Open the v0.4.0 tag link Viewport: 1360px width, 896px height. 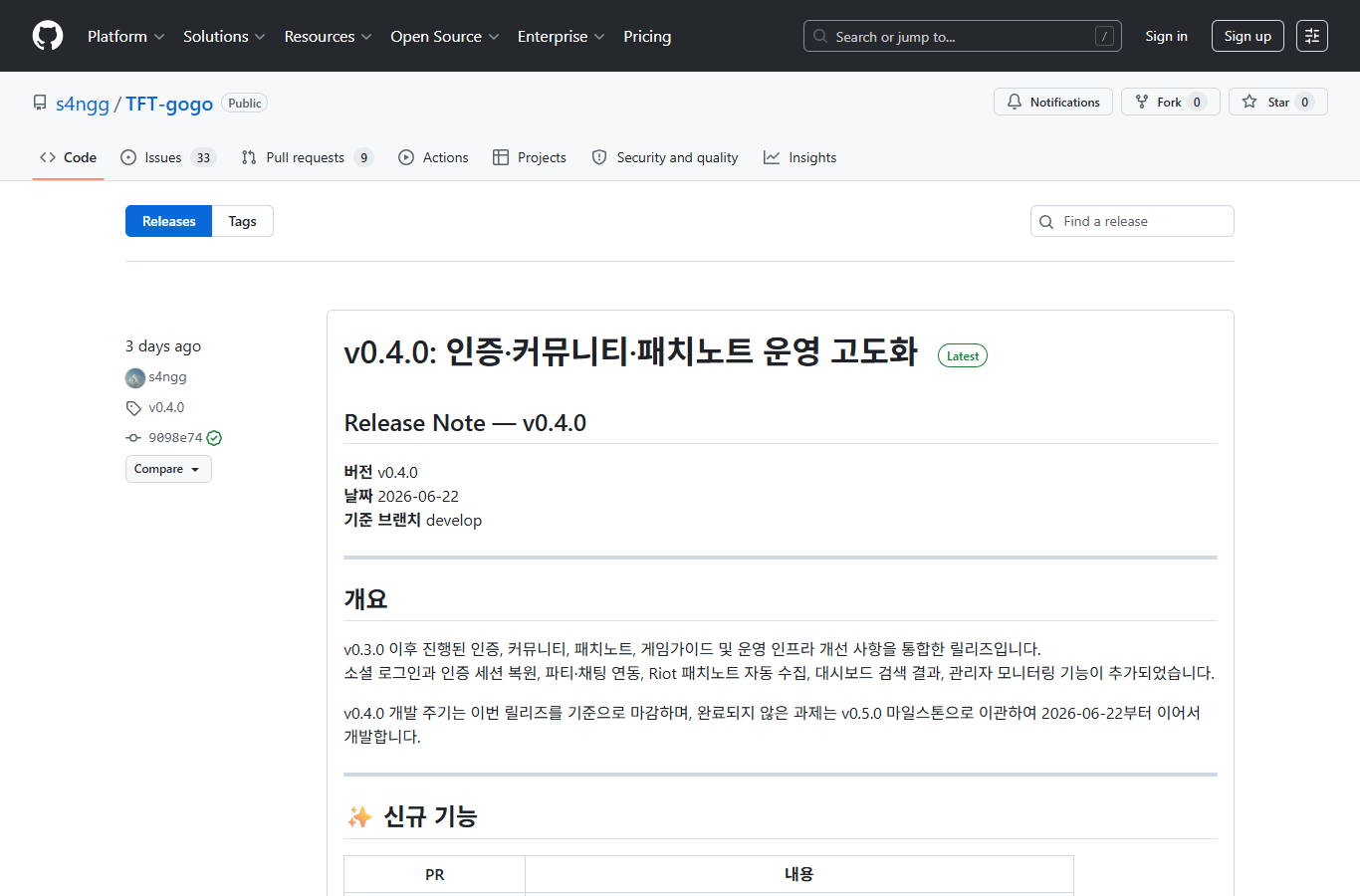tap(166, 407)
